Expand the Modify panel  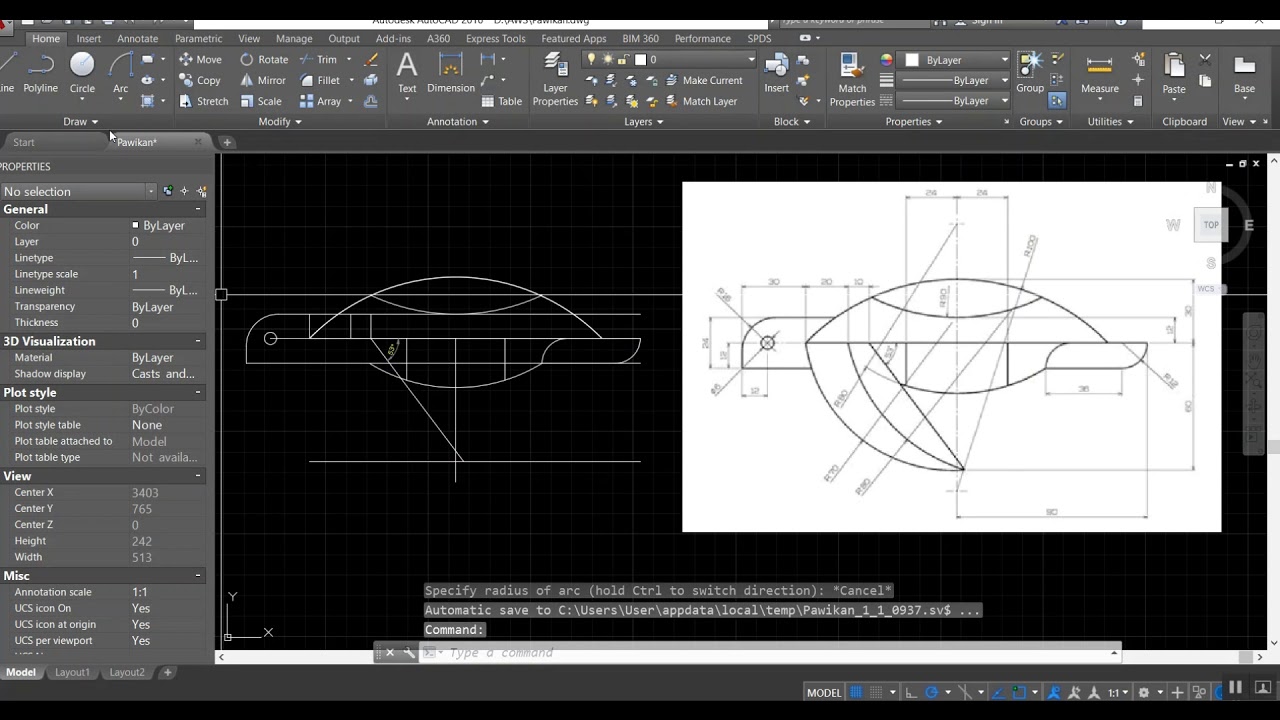click(x=280, y=122)
